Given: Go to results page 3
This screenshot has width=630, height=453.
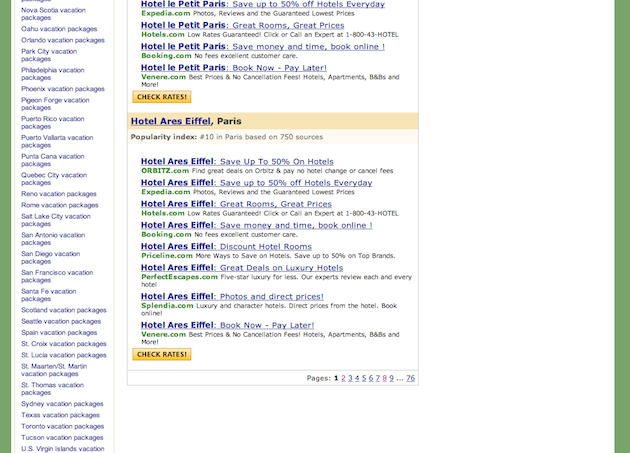Looking at the screenshot, I should click(350, 378).
